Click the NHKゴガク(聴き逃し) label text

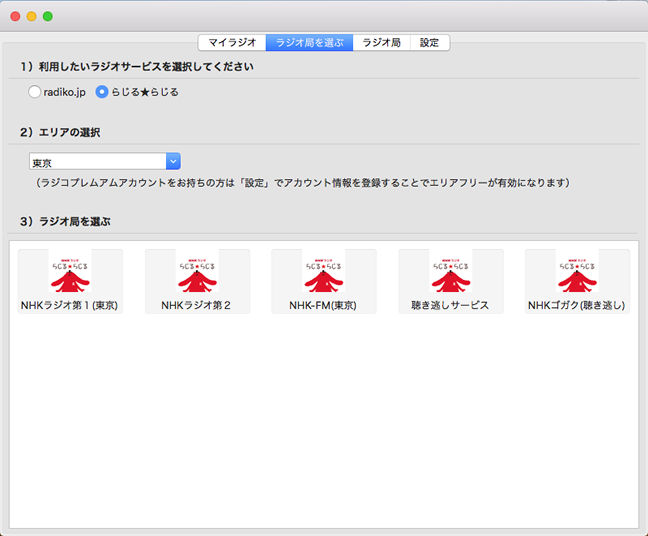(x=577, y=305)
